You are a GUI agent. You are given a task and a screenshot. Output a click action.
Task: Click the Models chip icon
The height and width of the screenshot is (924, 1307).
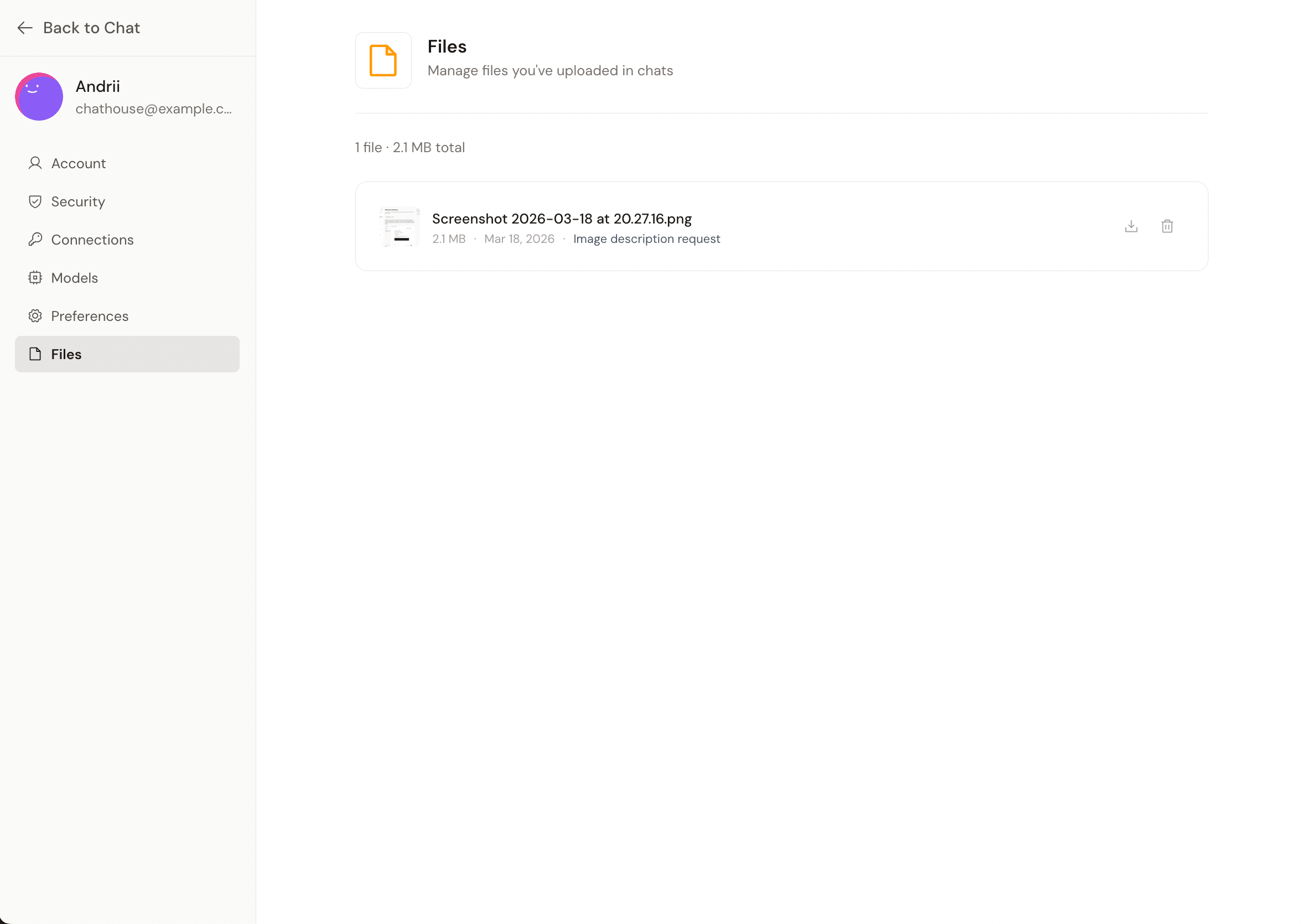click(35, 278)
